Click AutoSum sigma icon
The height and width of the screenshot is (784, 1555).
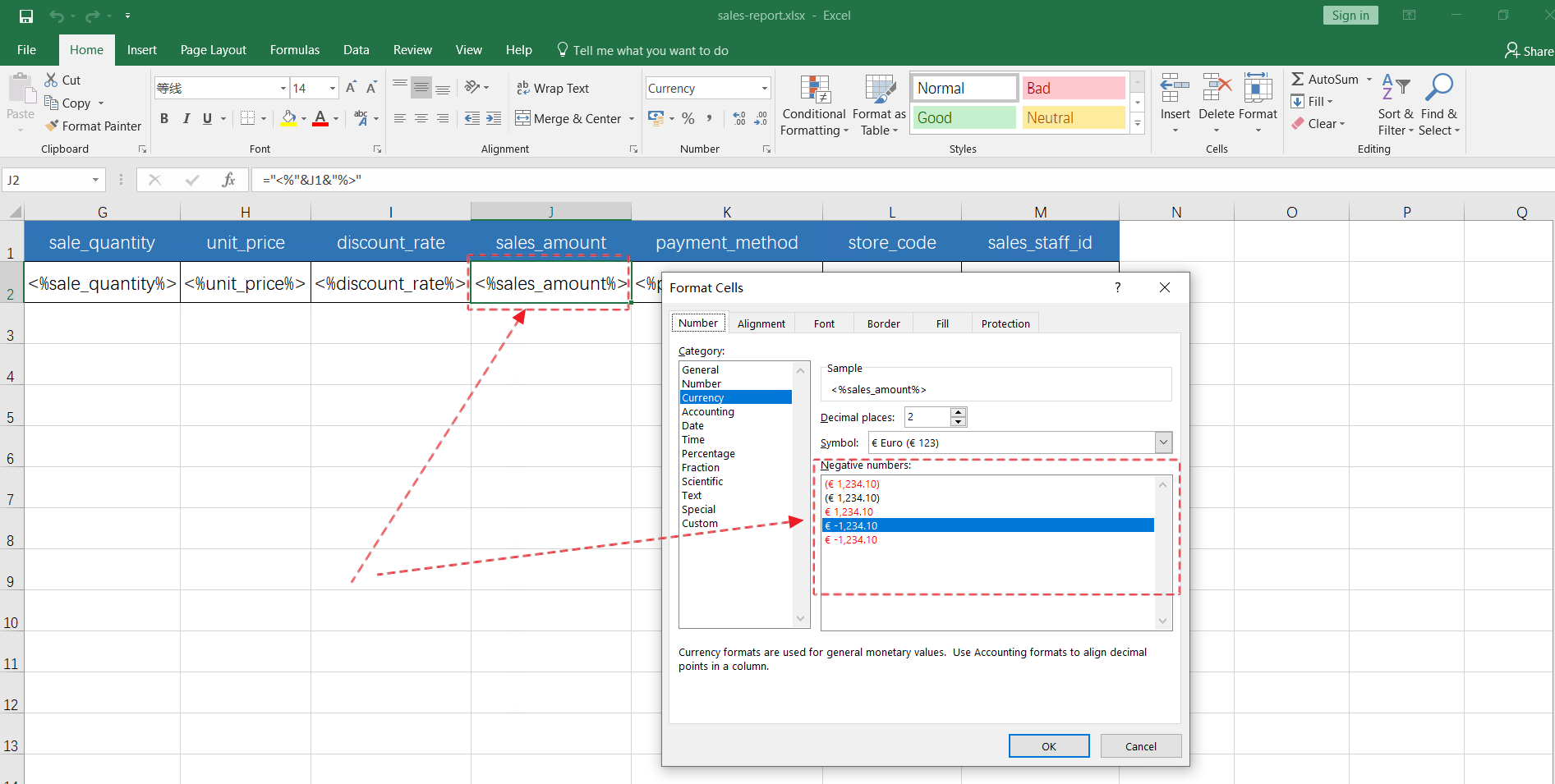[1298, 80]
